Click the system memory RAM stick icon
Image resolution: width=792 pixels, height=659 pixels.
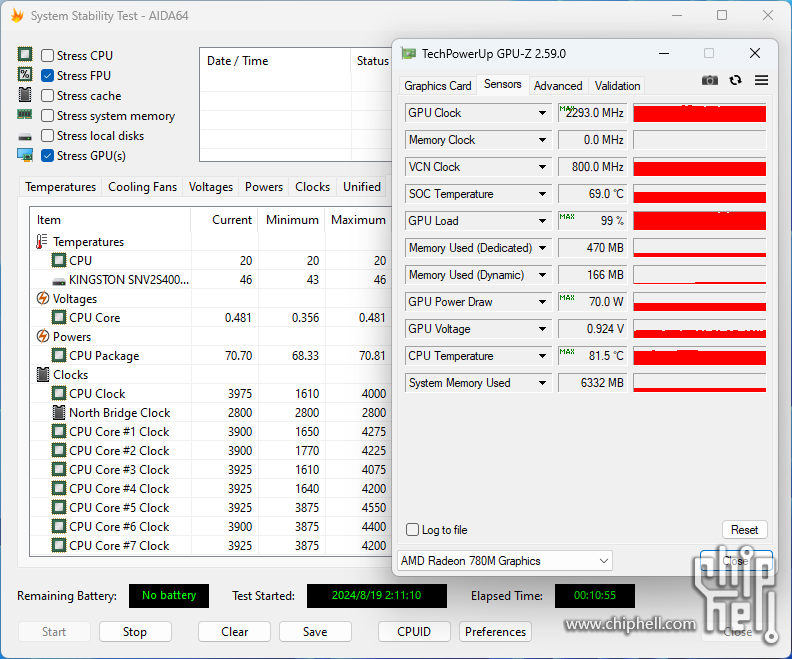25,115
